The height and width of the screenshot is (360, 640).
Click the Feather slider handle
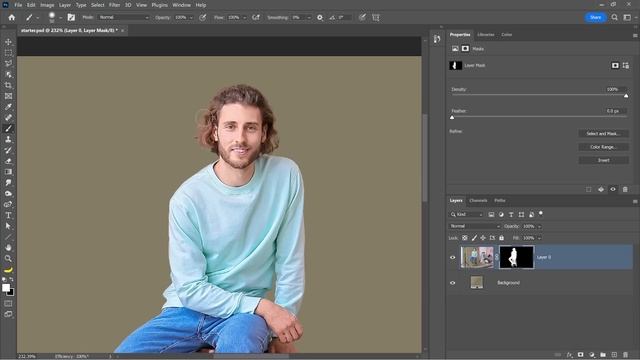pos(452,118)
